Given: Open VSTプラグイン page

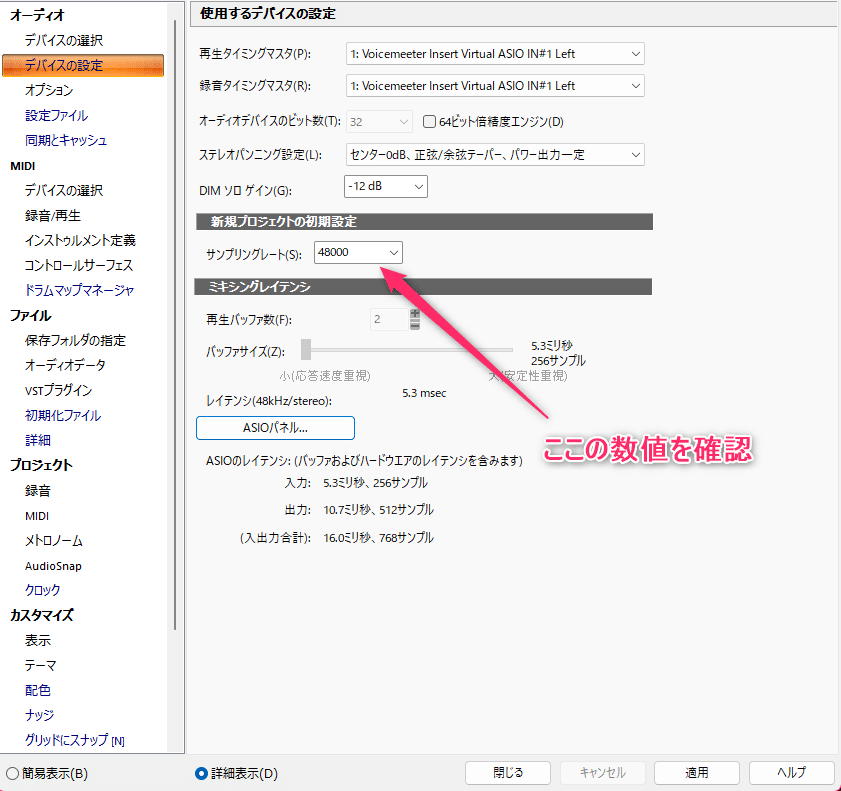Looking at the screenshot, I should pos(58,390).
